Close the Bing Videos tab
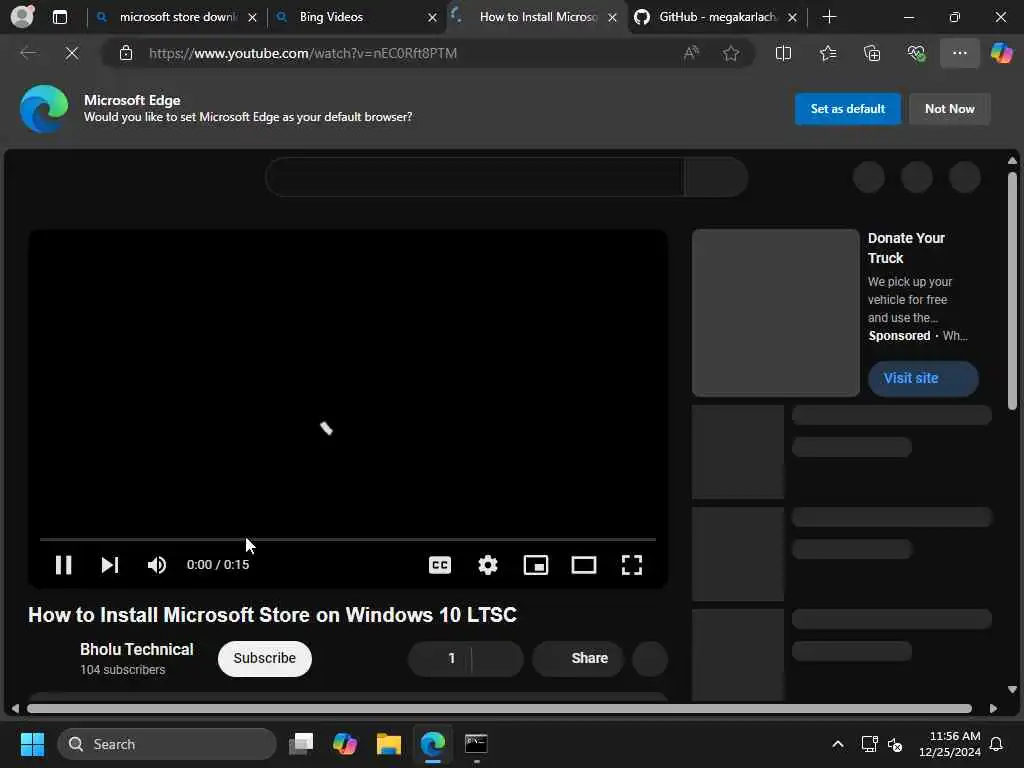 [432, 18]
